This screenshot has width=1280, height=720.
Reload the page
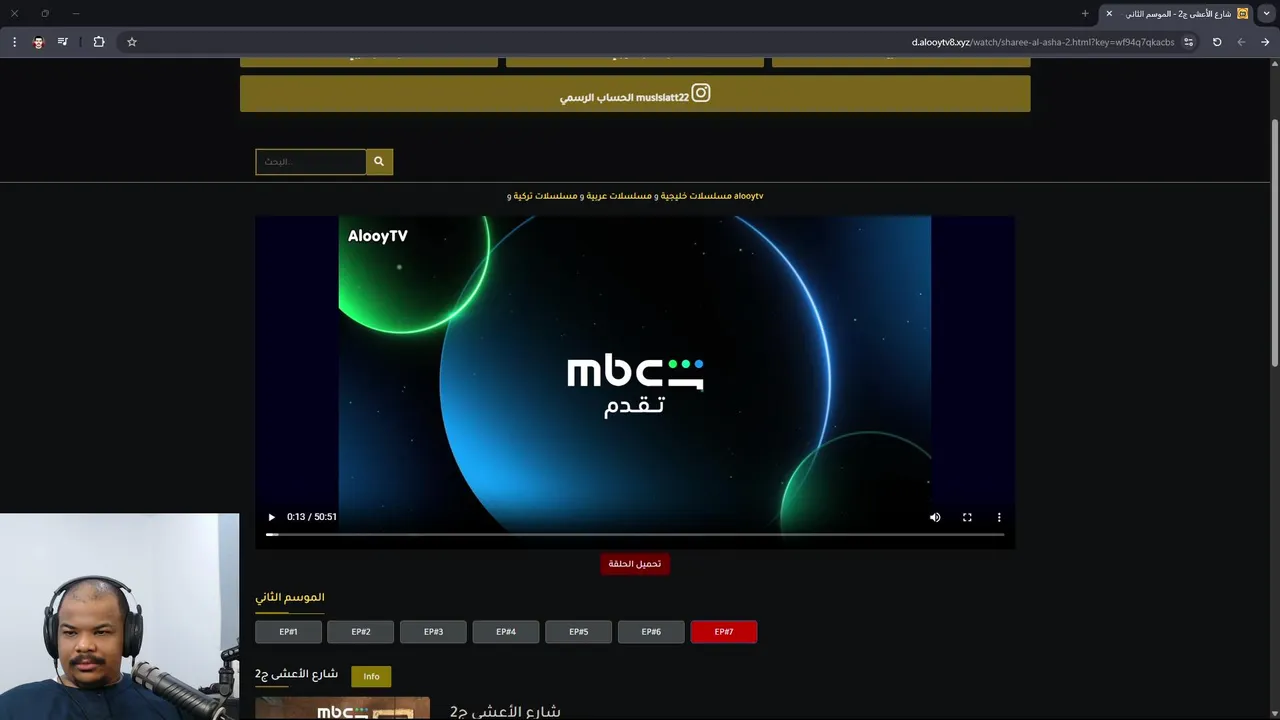(x=1217, y=42)
